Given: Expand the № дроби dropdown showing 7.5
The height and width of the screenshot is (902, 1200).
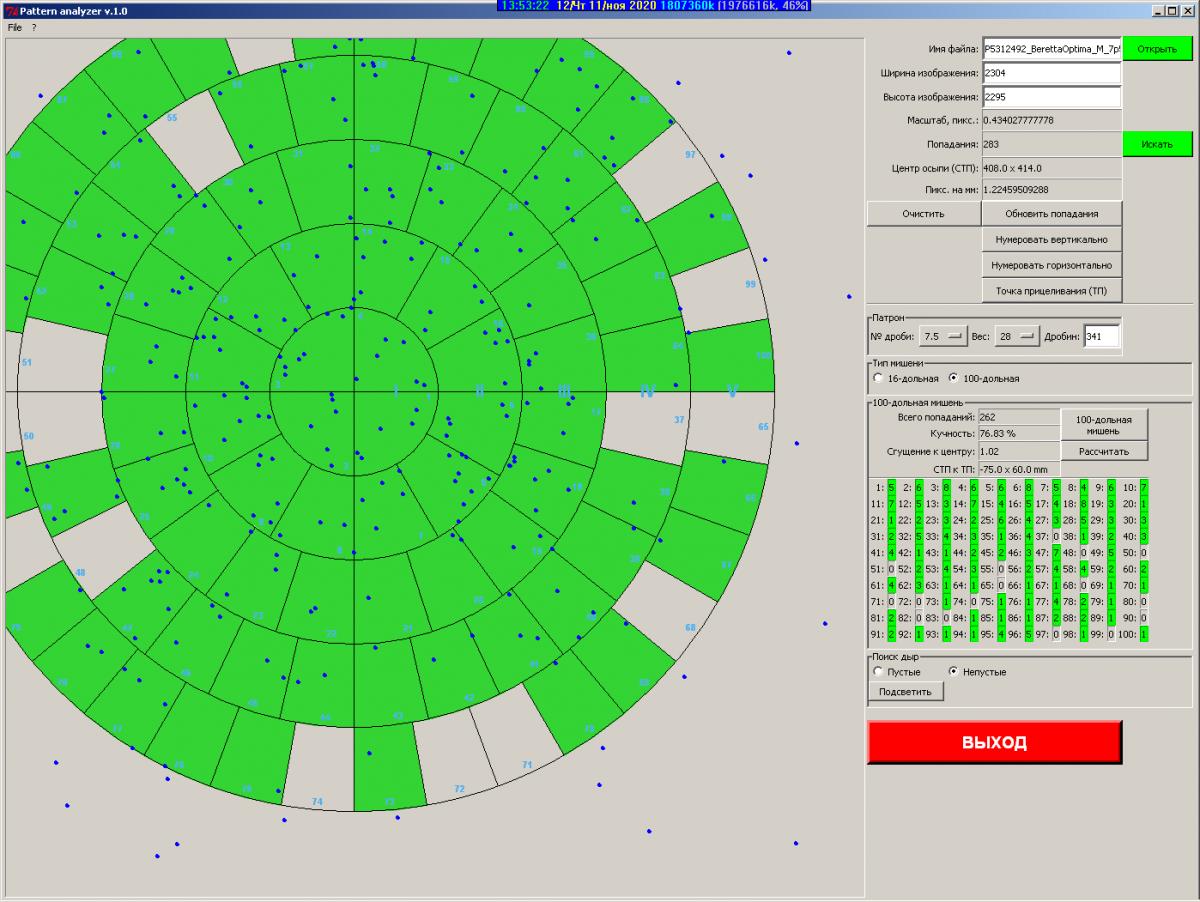Looking at the screenshot, I should tap(943, 336).
